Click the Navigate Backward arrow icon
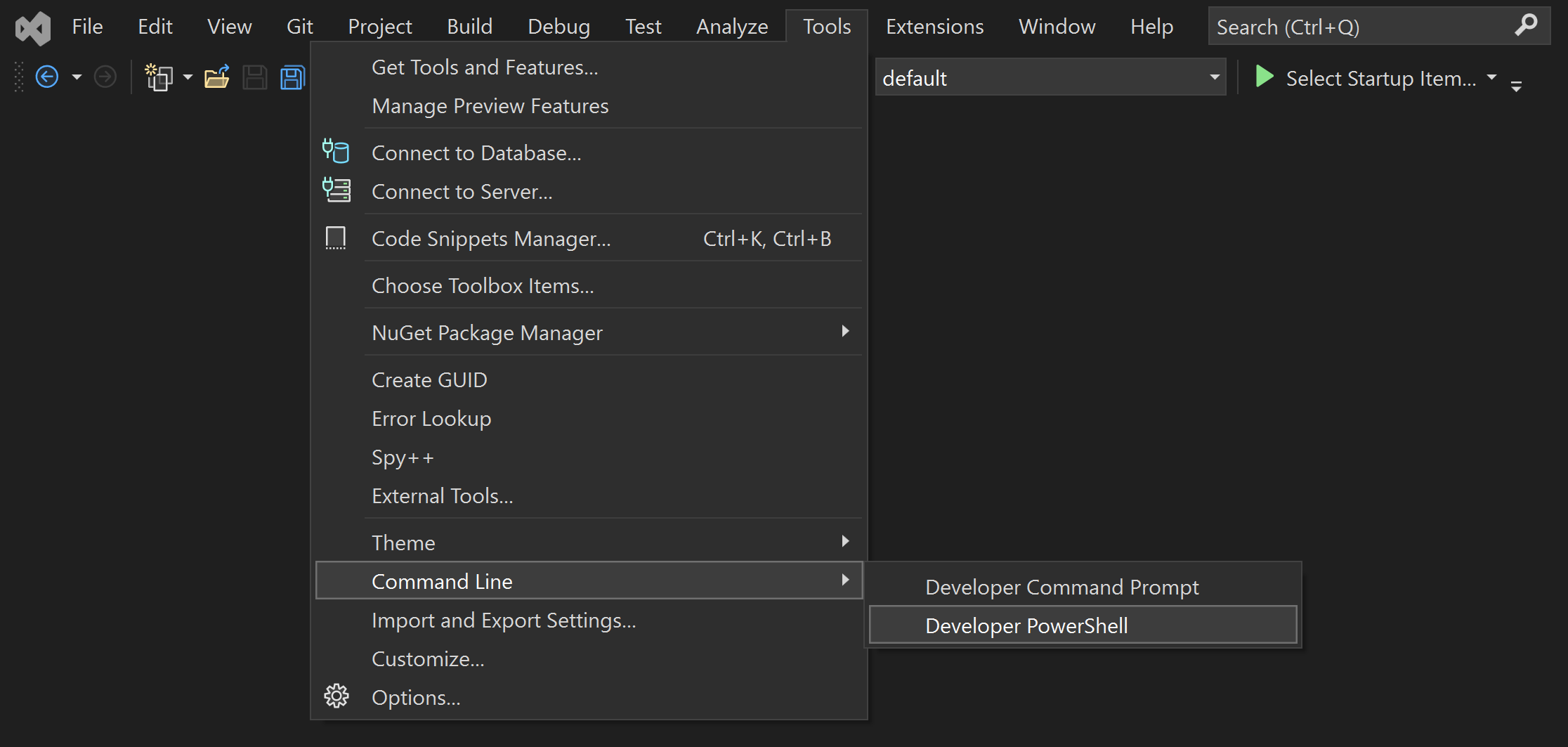 [x=47, y=76]
